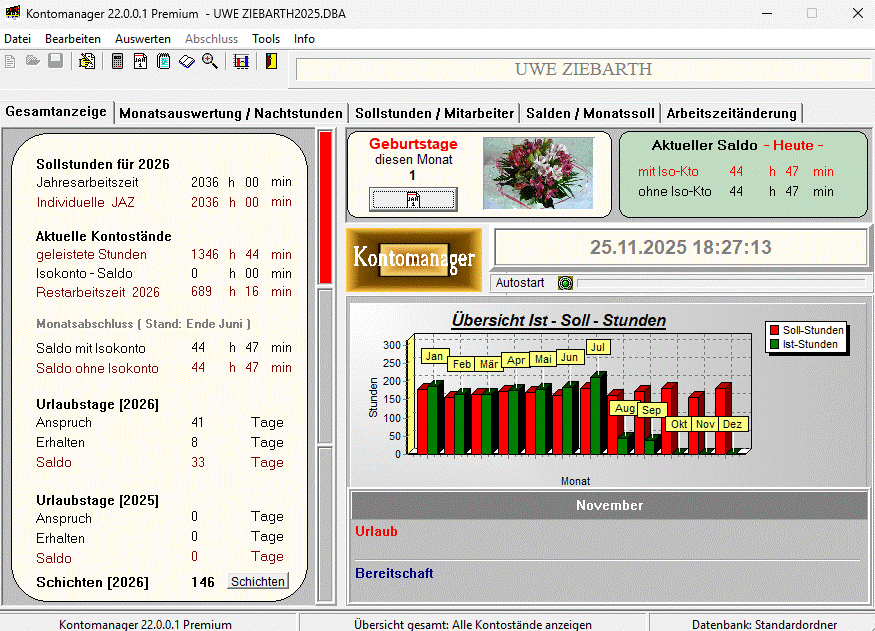Click the edit document toolbar icon
The height and width of the screenshot is (631, 875).
pos(88,62)
